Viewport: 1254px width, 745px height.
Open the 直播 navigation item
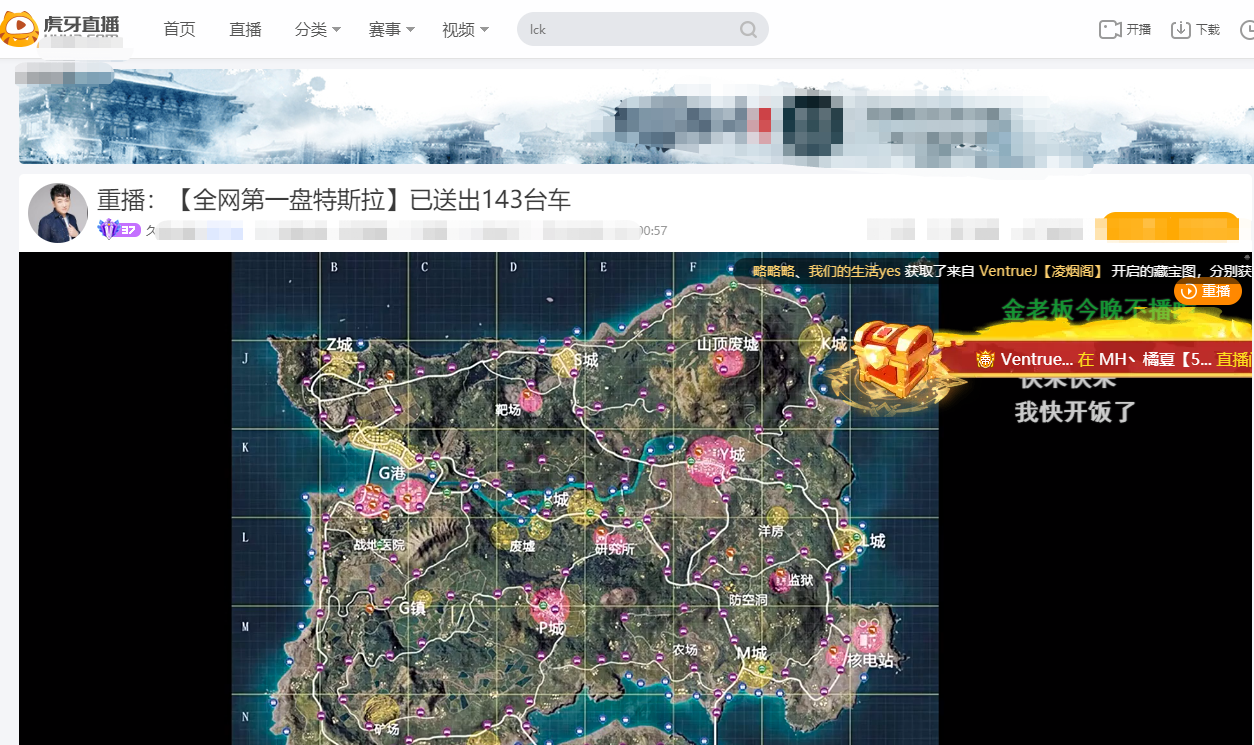coord(245,29)
